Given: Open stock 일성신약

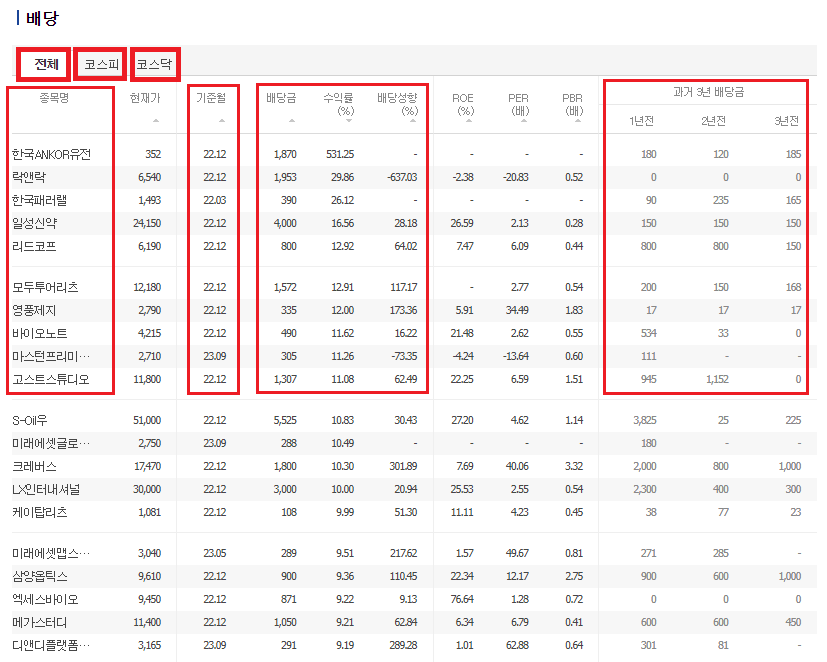Looking at the screenshot, I should (34, 223).
